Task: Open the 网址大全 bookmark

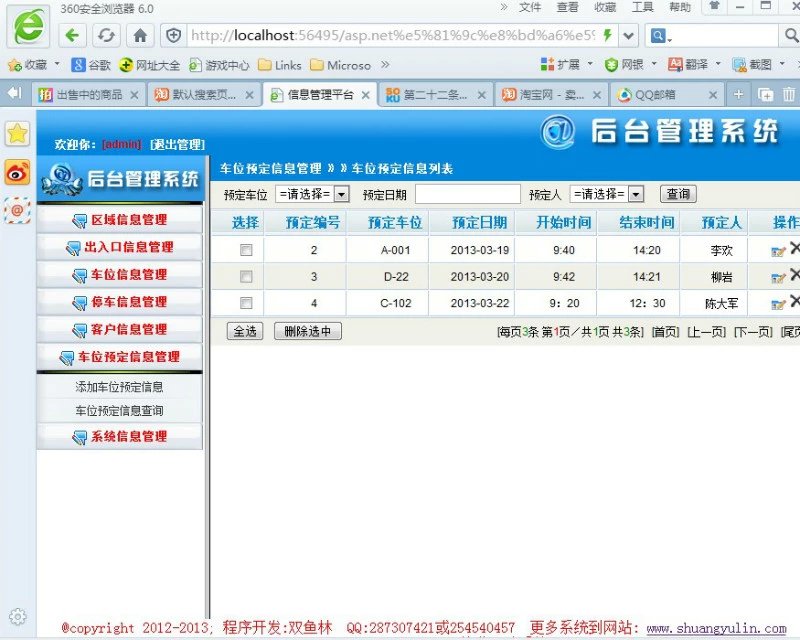Action: (x=149, y=65)
